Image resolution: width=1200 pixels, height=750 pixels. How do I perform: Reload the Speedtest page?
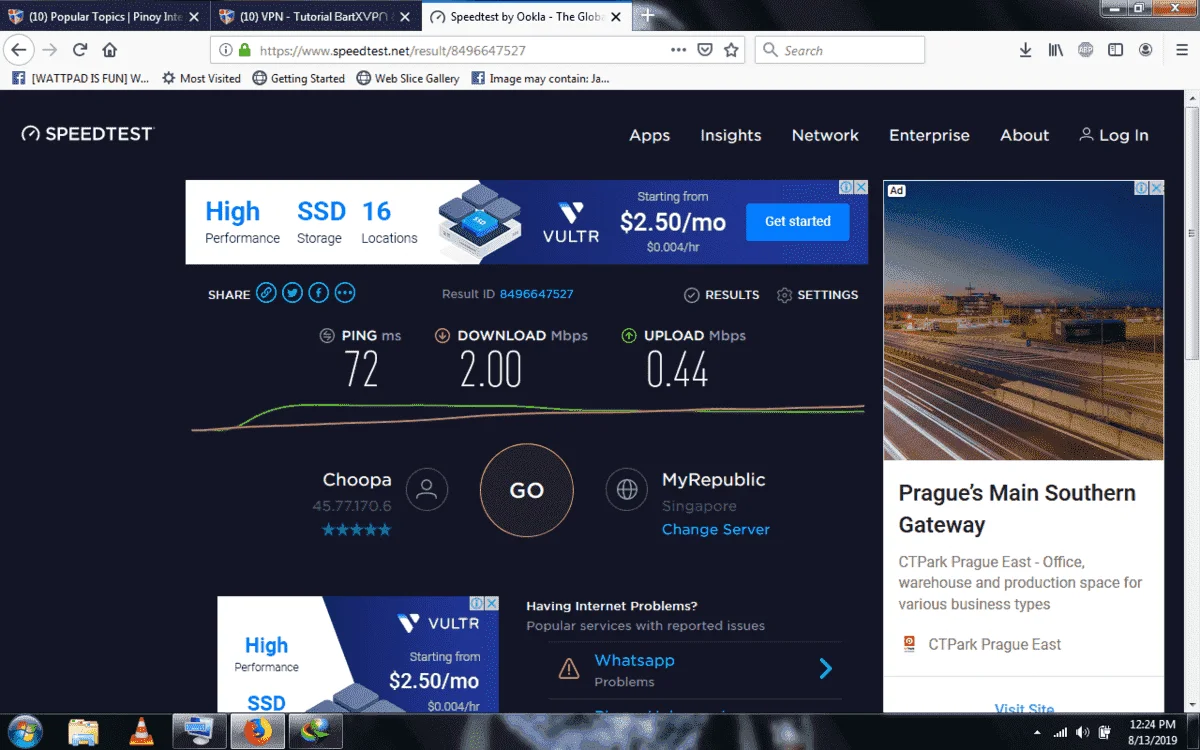click(x=80, y=50)
